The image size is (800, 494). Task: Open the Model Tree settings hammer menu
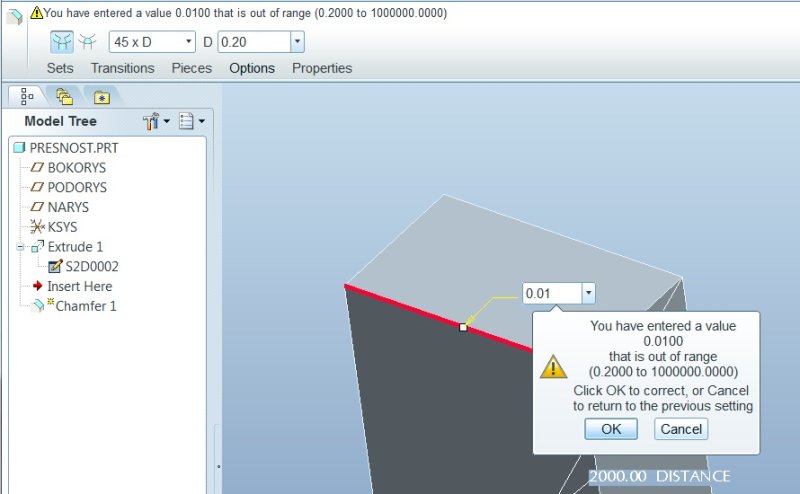coord(156,121)
